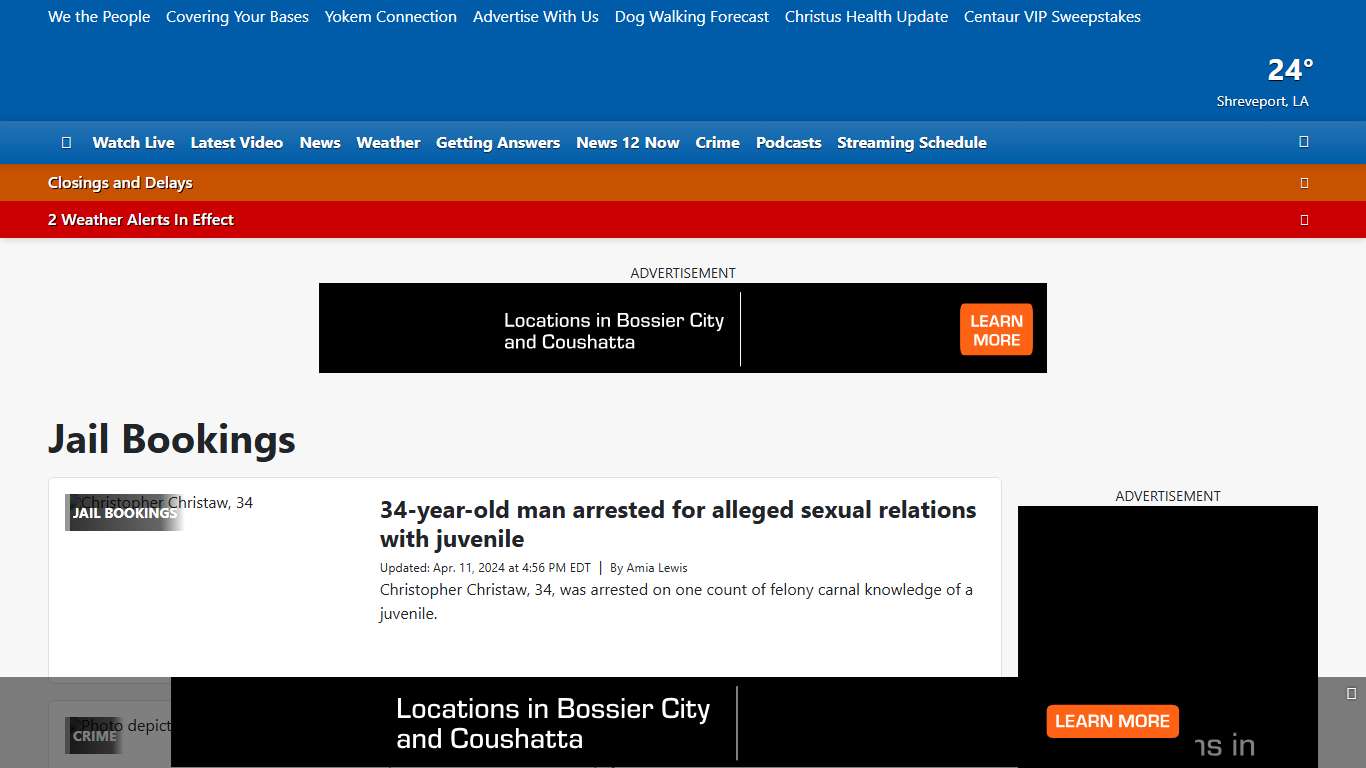Expand the Closings and Delays banner
This screenshot has height=768, width=1366.
(x=120, y=182)
